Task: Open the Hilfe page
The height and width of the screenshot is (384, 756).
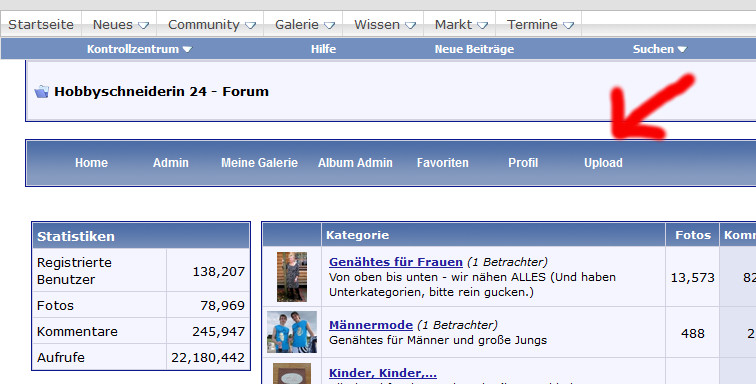Action: click(x=324, y=49)
